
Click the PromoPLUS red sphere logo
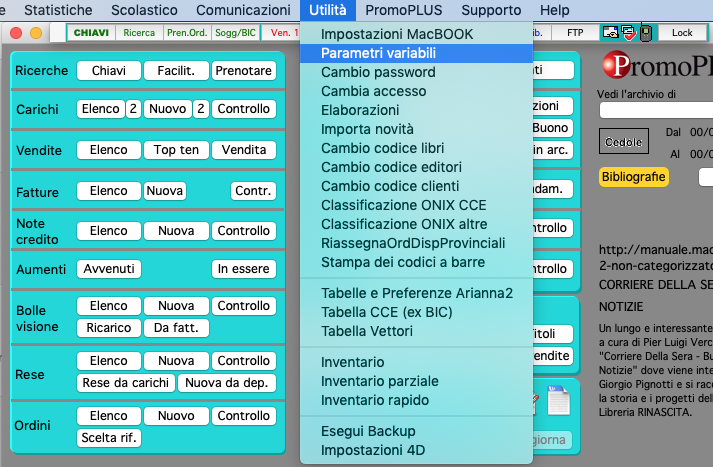click(x=614, y=69)
